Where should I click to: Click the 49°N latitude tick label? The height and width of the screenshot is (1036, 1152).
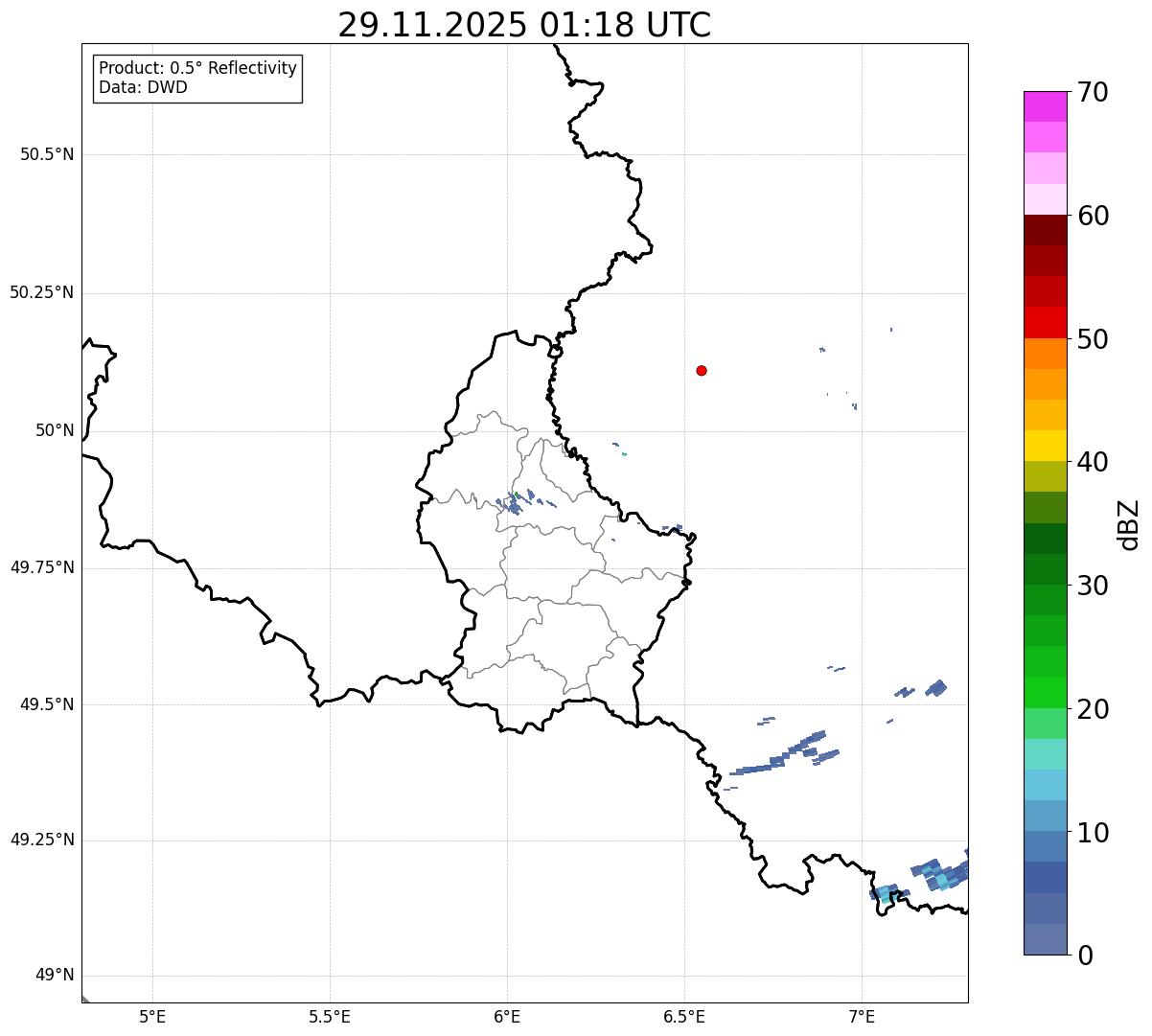point(55,976)
